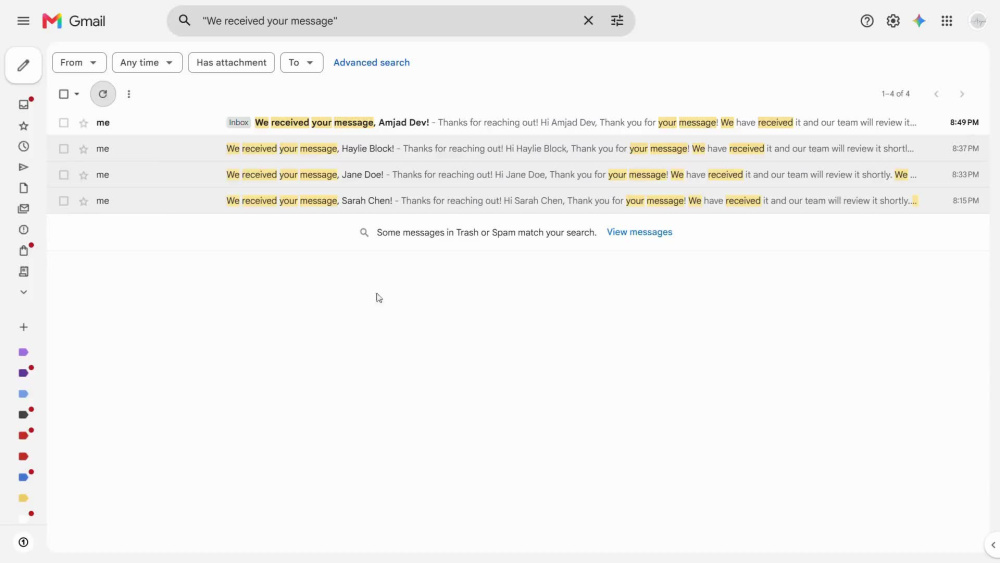This screenshot has height=563, width=1000.
Task: Open Advanced search link
Action: tap(371, 62)
